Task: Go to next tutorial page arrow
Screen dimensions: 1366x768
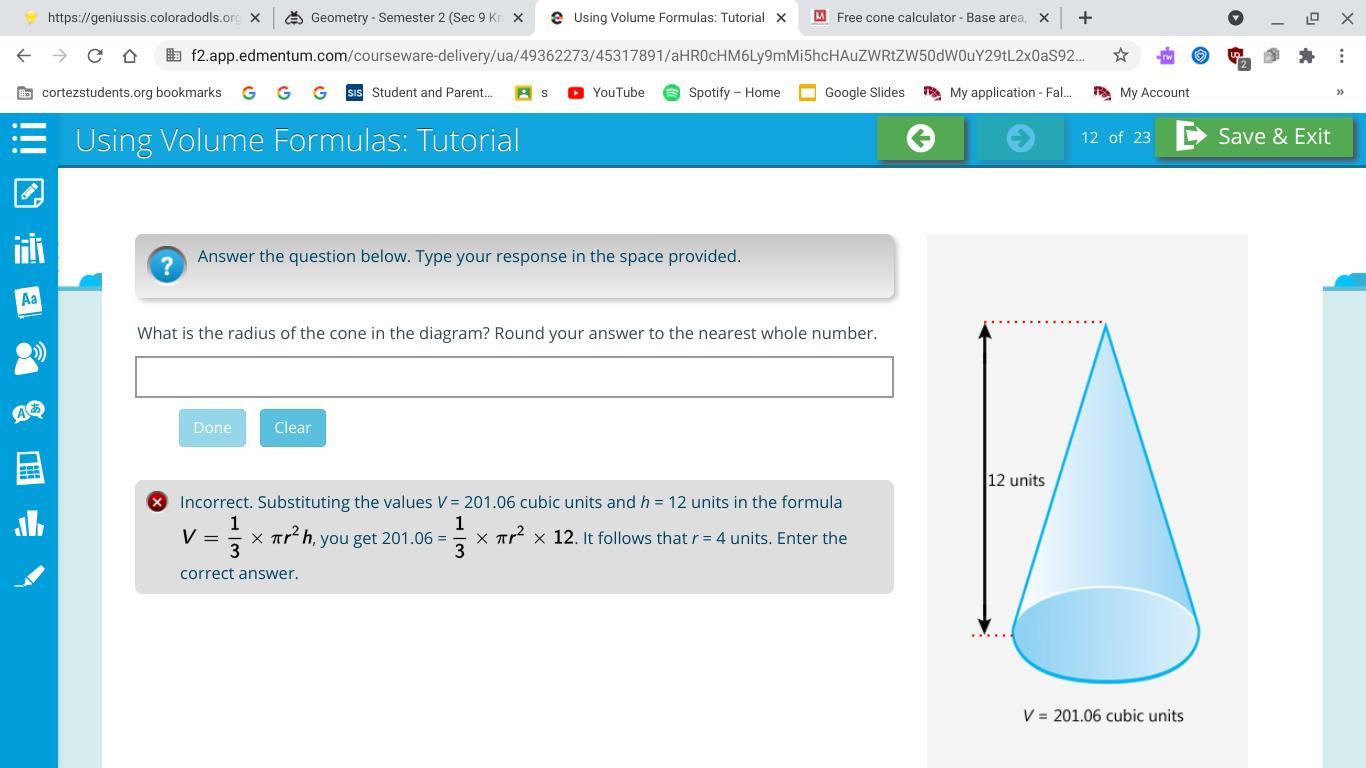Action: coord(1020,138)
